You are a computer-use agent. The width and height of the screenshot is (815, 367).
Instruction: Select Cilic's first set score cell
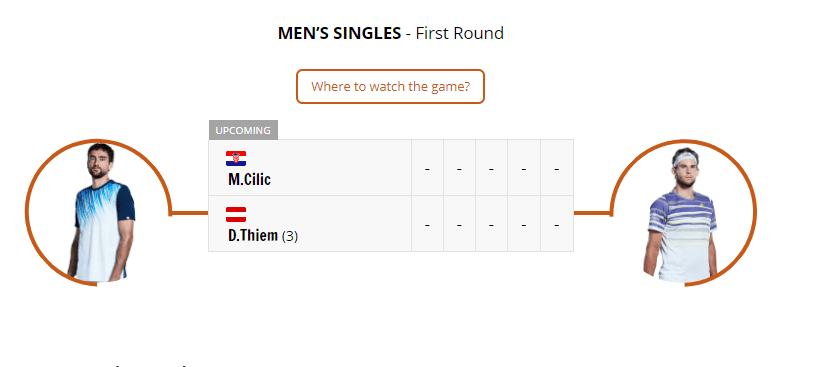pyautogui.click(x=427, y=168)
